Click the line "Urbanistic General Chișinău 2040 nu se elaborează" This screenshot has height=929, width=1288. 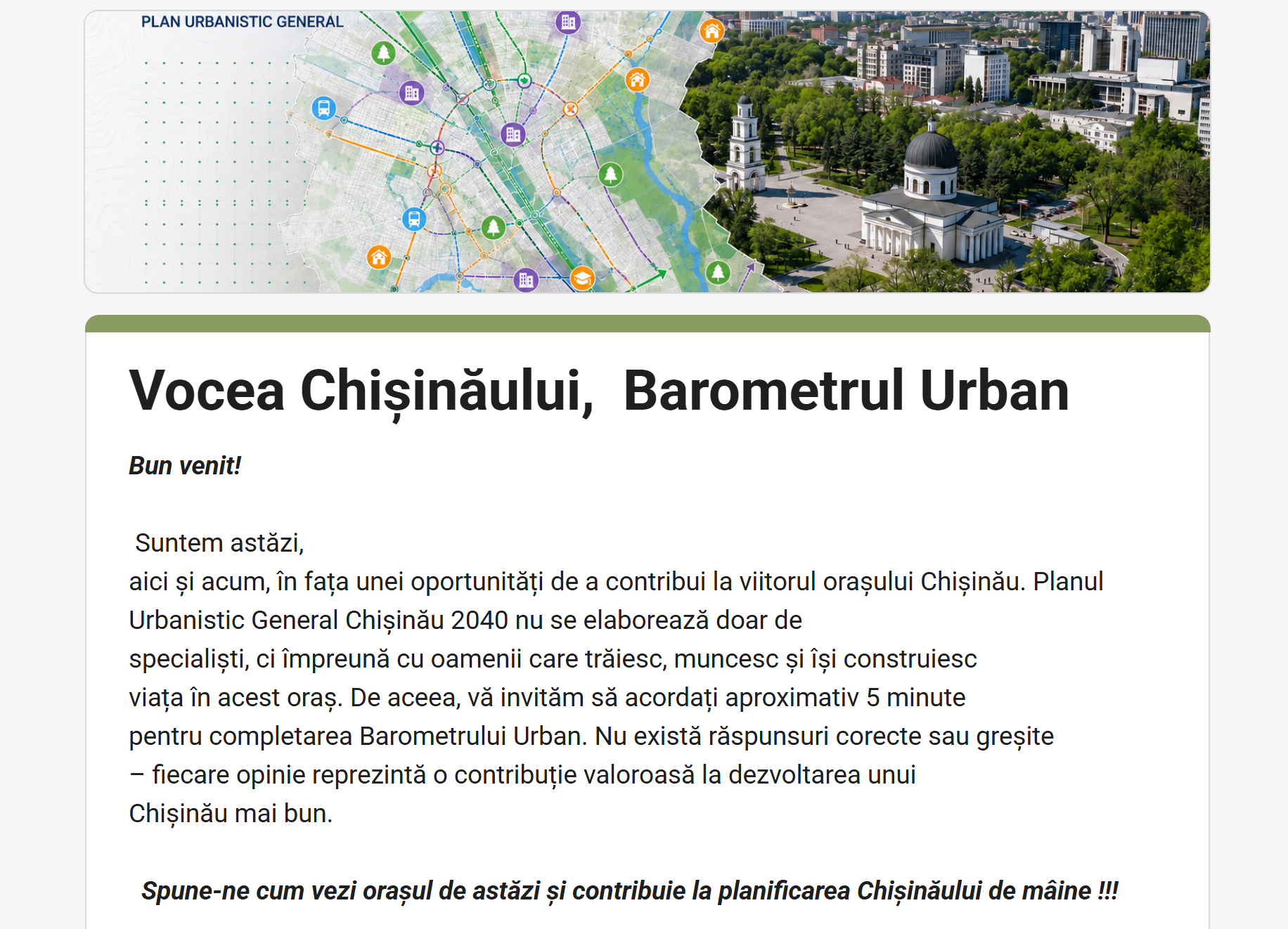(x=465, y=621)
